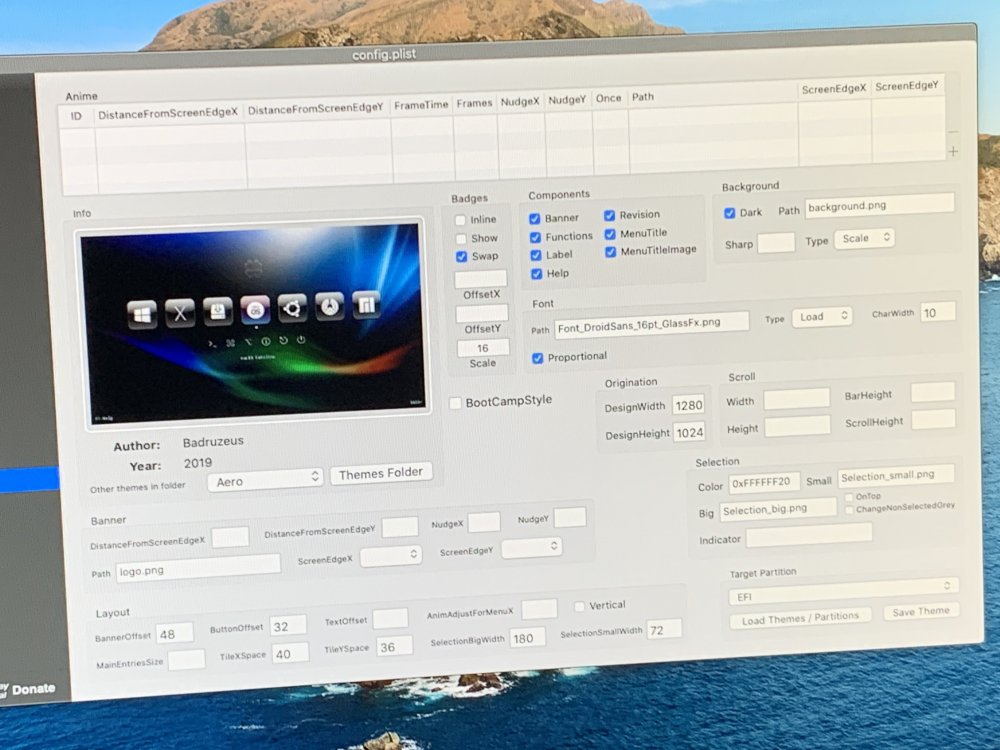Open the Banner ScreenEdgeY dropdown
1000x750 pixels.
(x=531, y=547)
